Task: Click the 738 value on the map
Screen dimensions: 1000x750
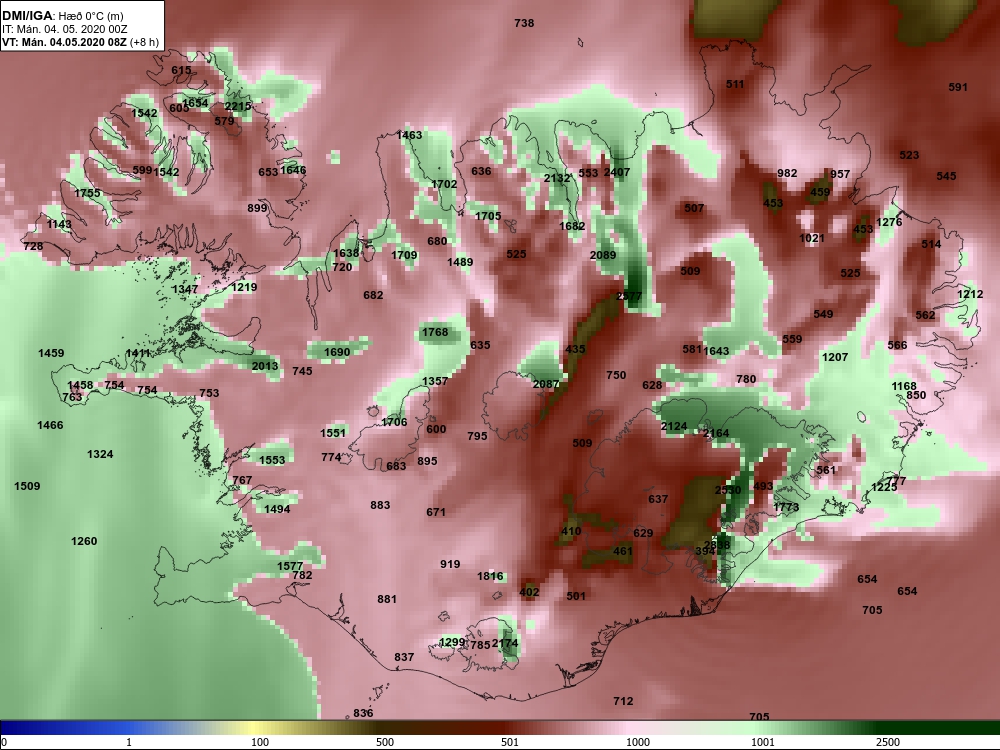Action: coord(524,23)
